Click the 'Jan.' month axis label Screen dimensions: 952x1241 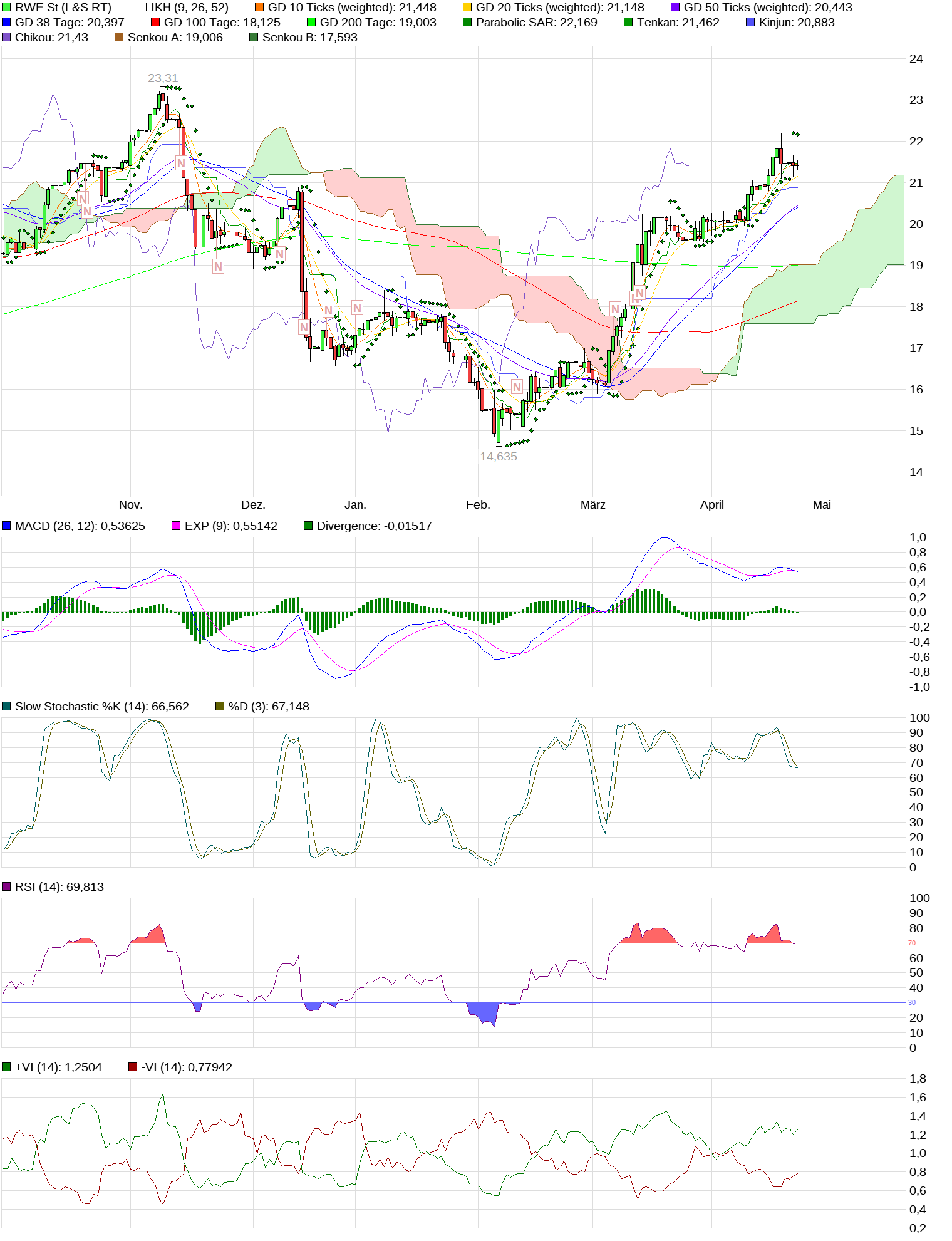point(355,505)
